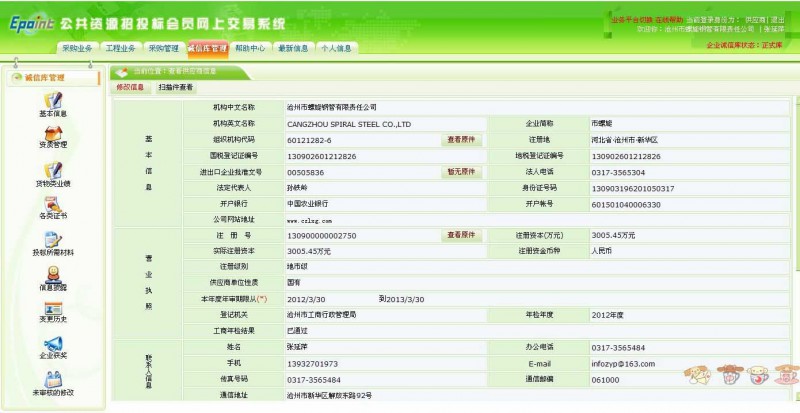Switch to the 工程业务 tab
This screenshot has width=800, height=413.
pyautogui.click(x=120, y=48)
